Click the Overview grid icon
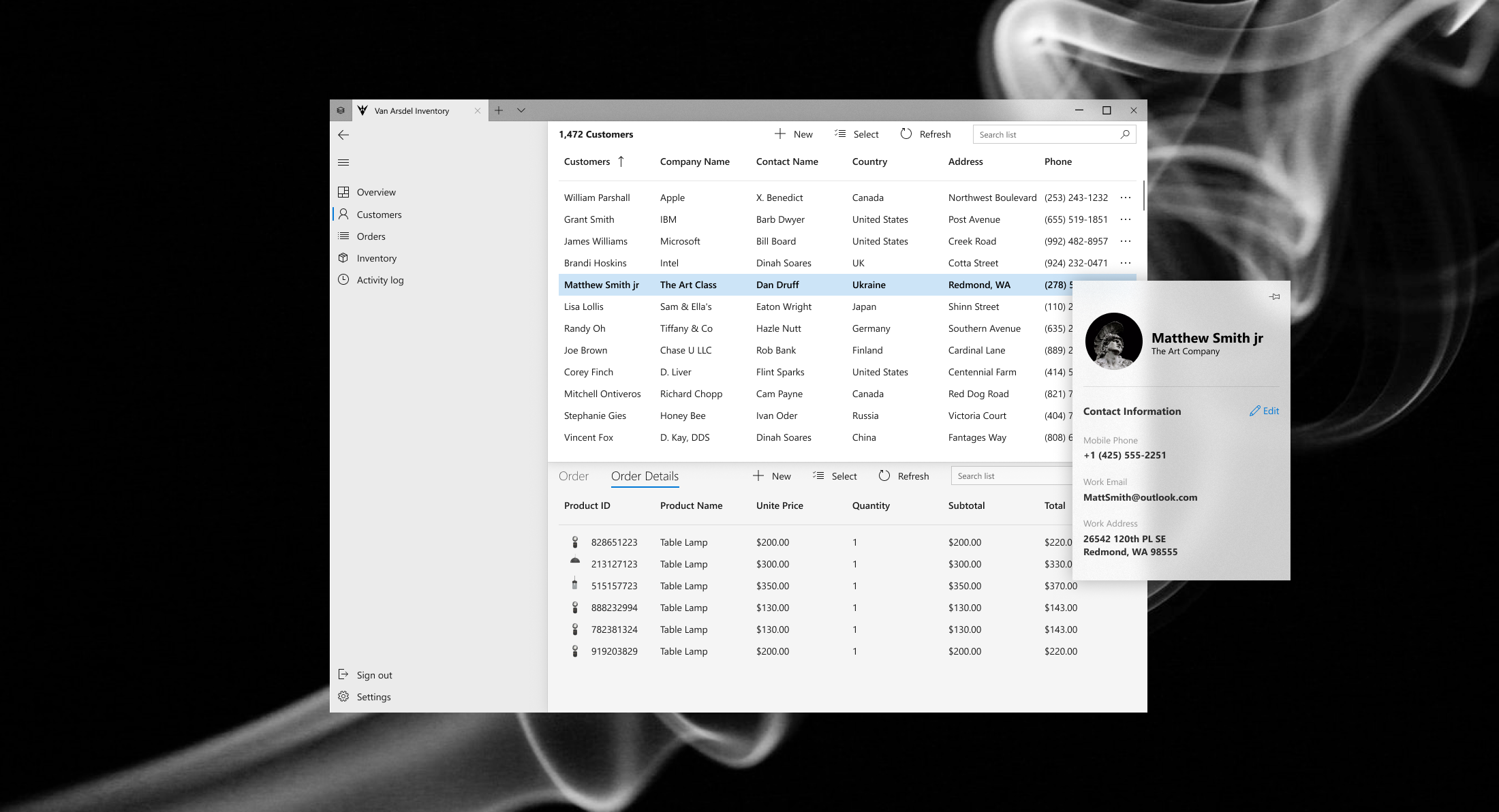The height and width of the screenshot is (812, 1499). [343, 192]
